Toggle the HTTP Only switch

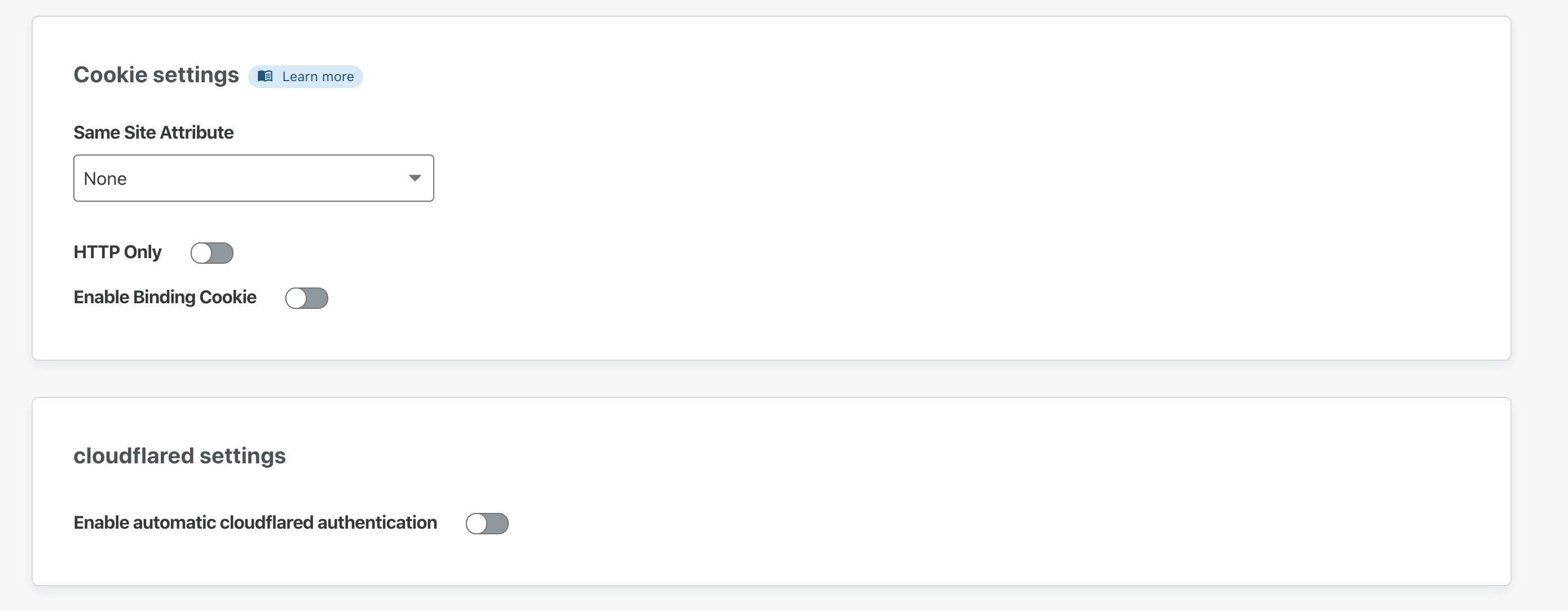[212, 253]
